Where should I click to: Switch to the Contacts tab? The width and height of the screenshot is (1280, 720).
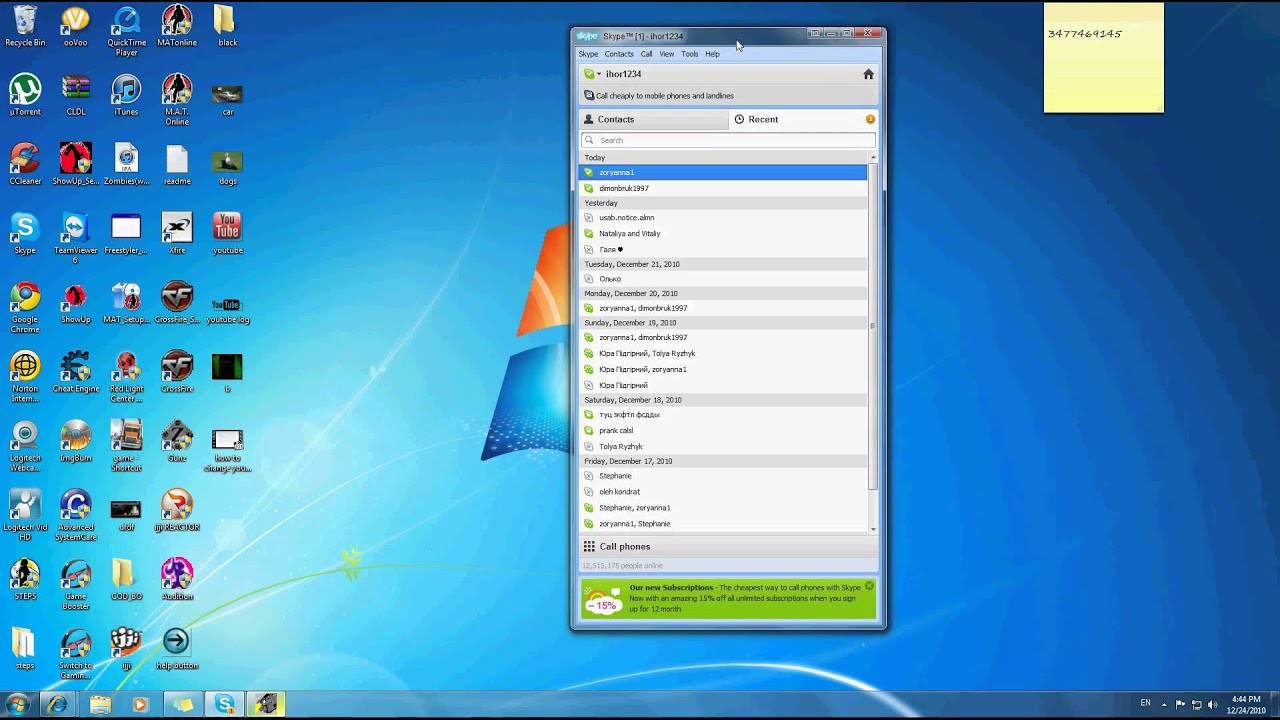coord(654,119)
